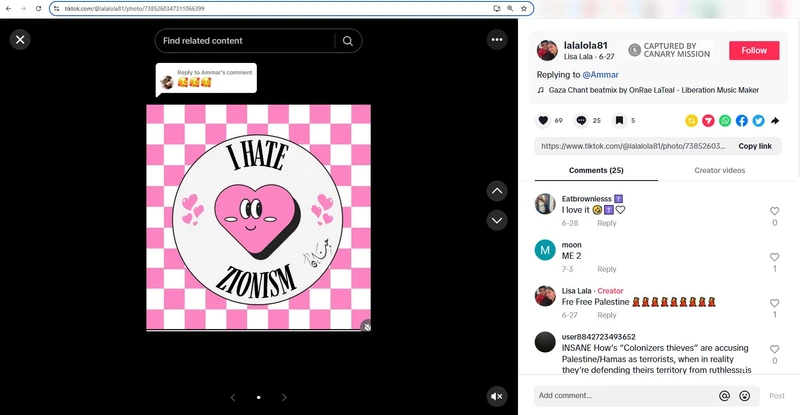Follow lalalola81

point(754,51)
